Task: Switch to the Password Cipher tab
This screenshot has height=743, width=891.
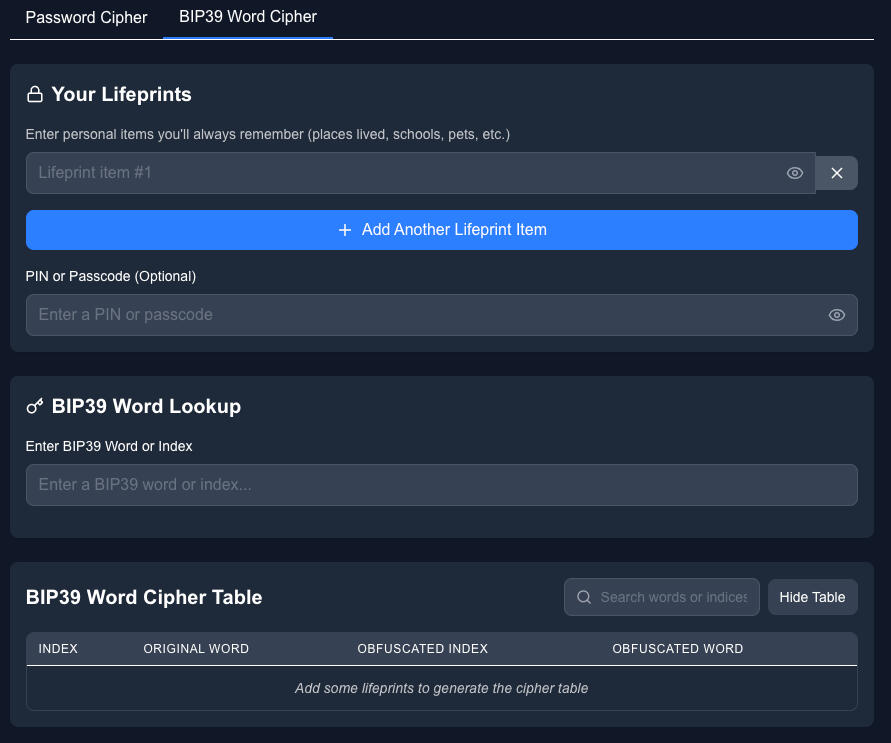Action: [86, 18]
